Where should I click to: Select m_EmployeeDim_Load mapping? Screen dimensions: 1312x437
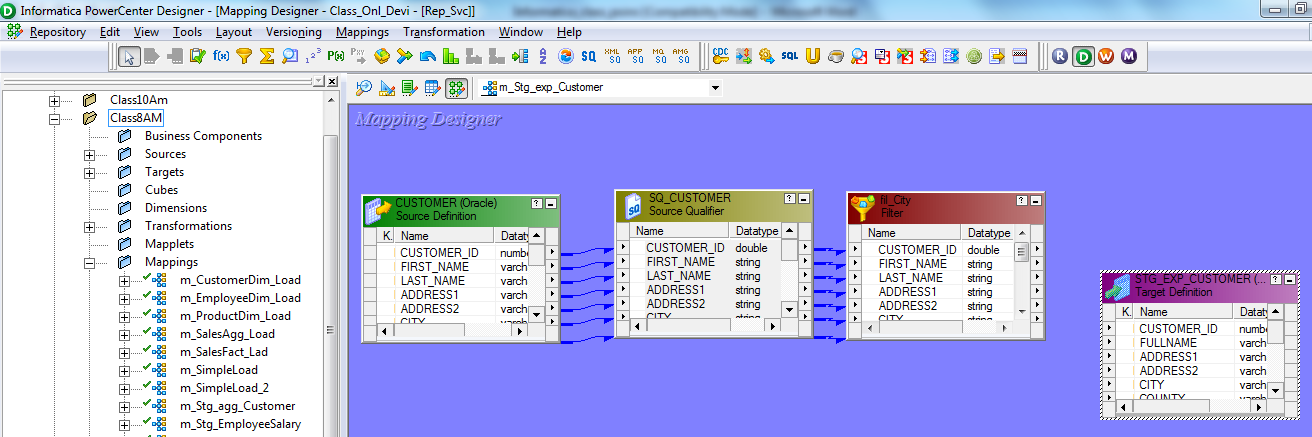click(240, 298)
